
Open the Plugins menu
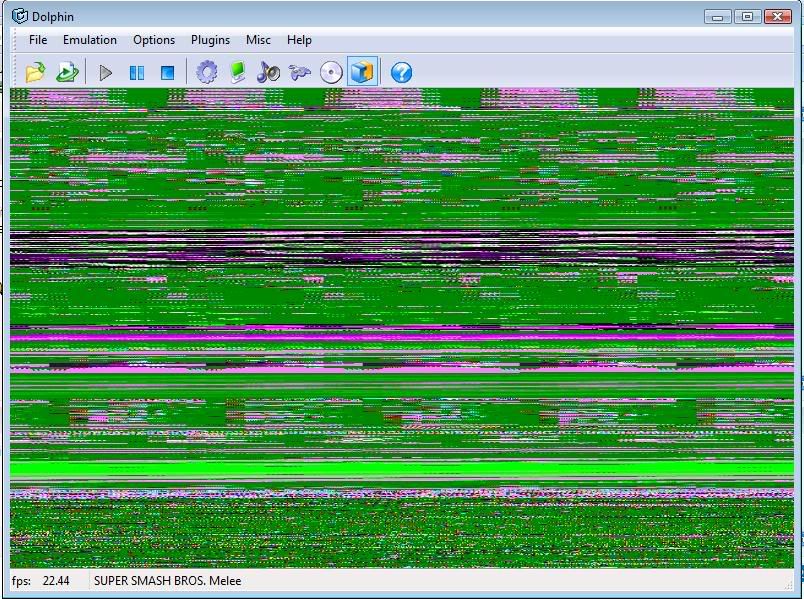click(x=210, y=40)
